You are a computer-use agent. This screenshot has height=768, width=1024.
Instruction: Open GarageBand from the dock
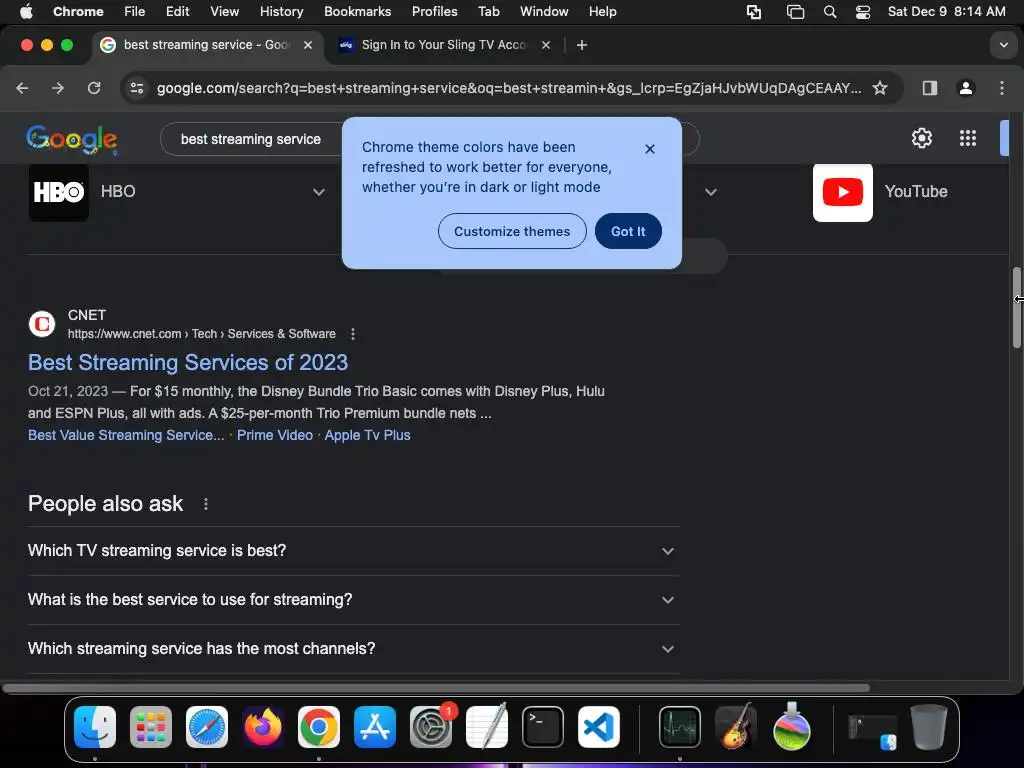736,727
